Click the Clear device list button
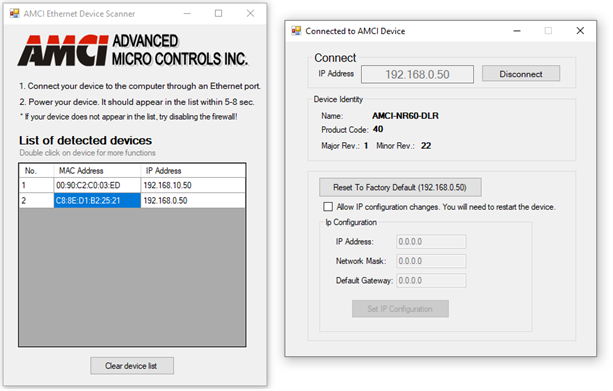Image resolution: width=613 pixels, height=391 pixels. (x=132, y=366)
